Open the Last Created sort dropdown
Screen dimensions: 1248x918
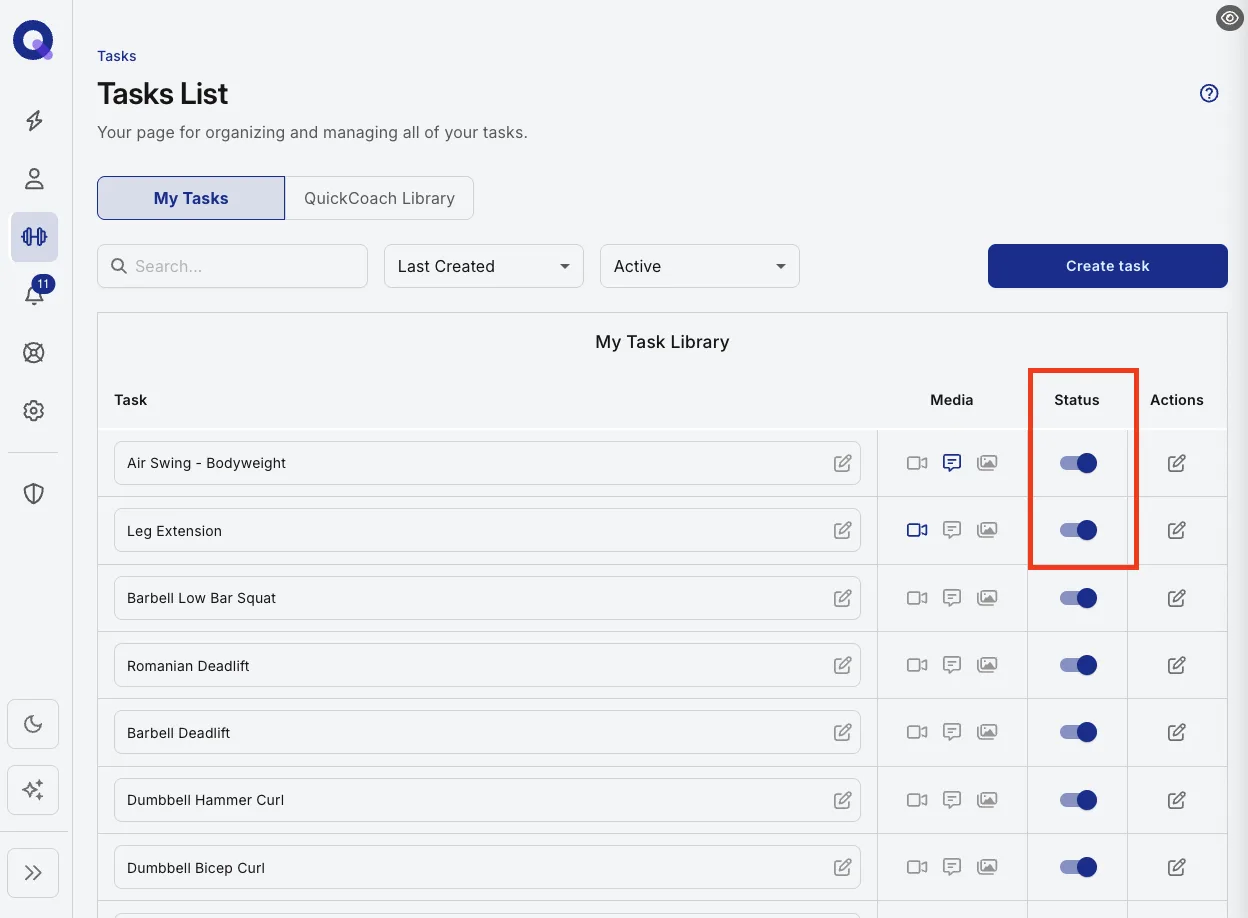point(484,266)
